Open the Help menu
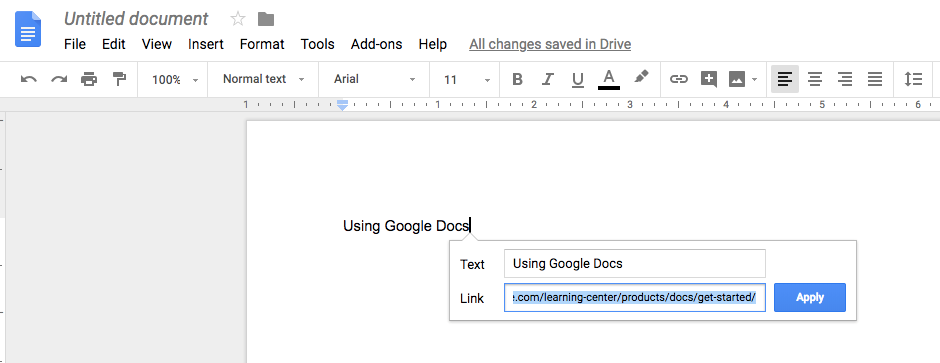The width and height of the screenshot is (940, 363). point(433,44)
